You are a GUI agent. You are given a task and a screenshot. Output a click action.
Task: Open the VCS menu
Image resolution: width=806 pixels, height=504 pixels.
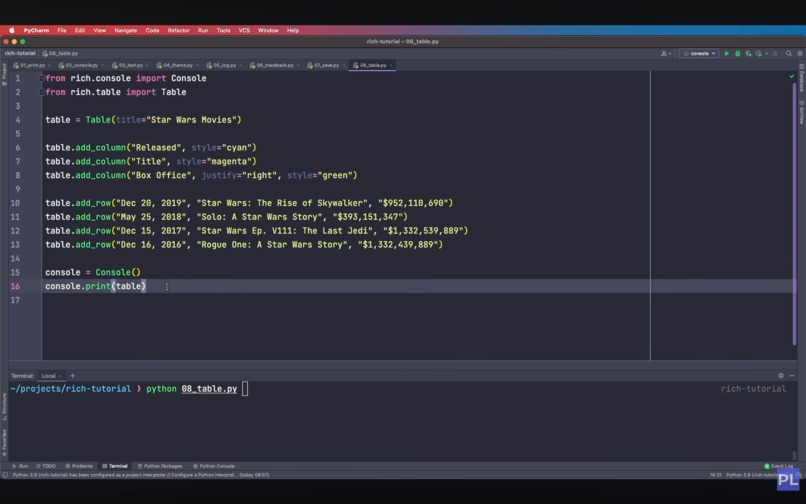244,30
